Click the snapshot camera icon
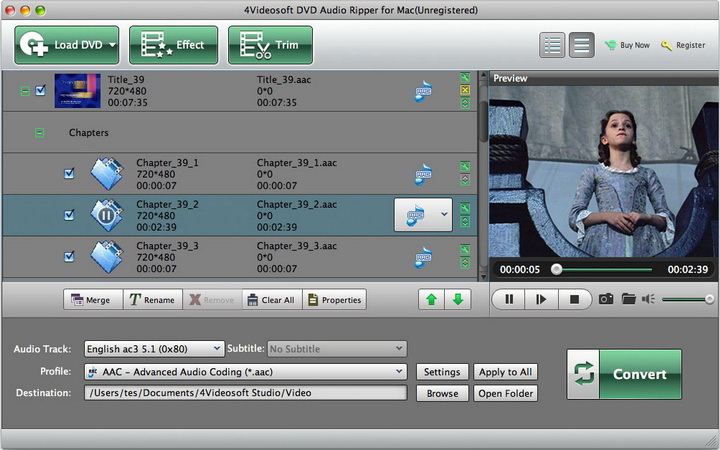The width and height of the screenshot is (720, 450). point(606,298)
